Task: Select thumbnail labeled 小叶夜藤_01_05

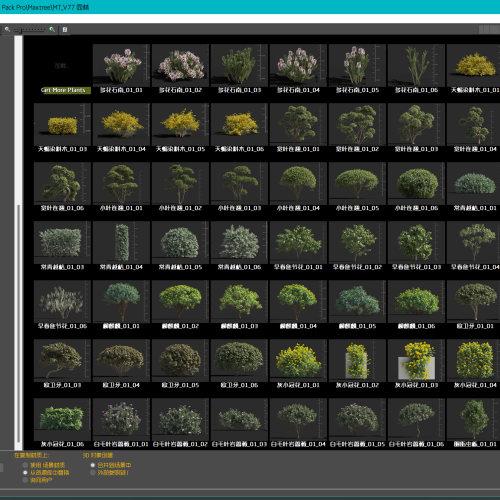Action: (x=357, y=183)
